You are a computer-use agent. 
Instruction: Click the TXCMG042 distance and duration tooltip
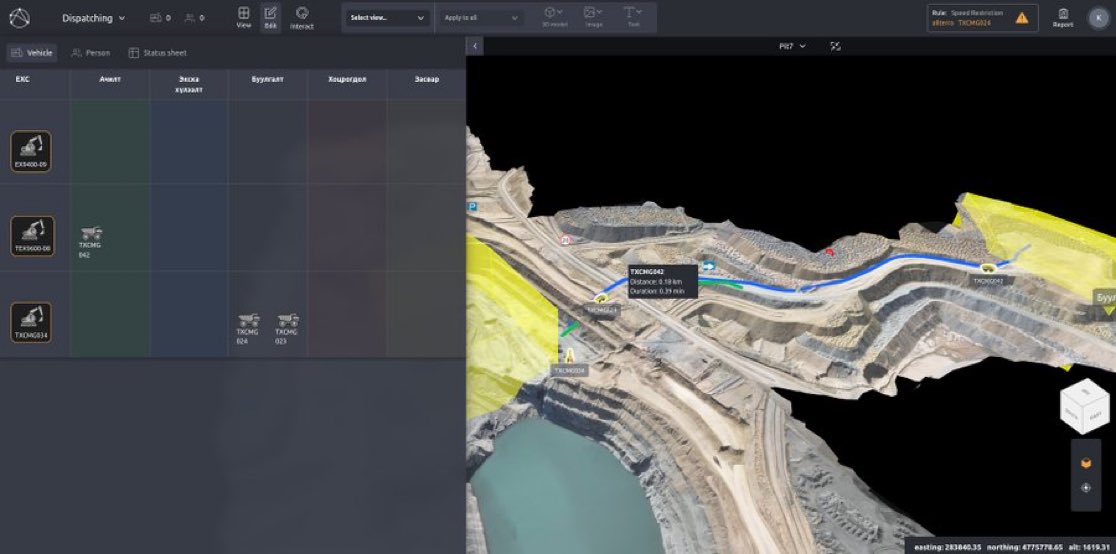[663, 281]
